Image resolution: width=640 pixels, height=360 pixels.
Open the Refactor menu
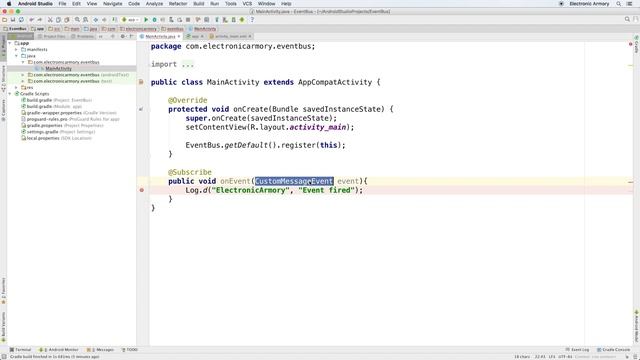click(178, 4)
